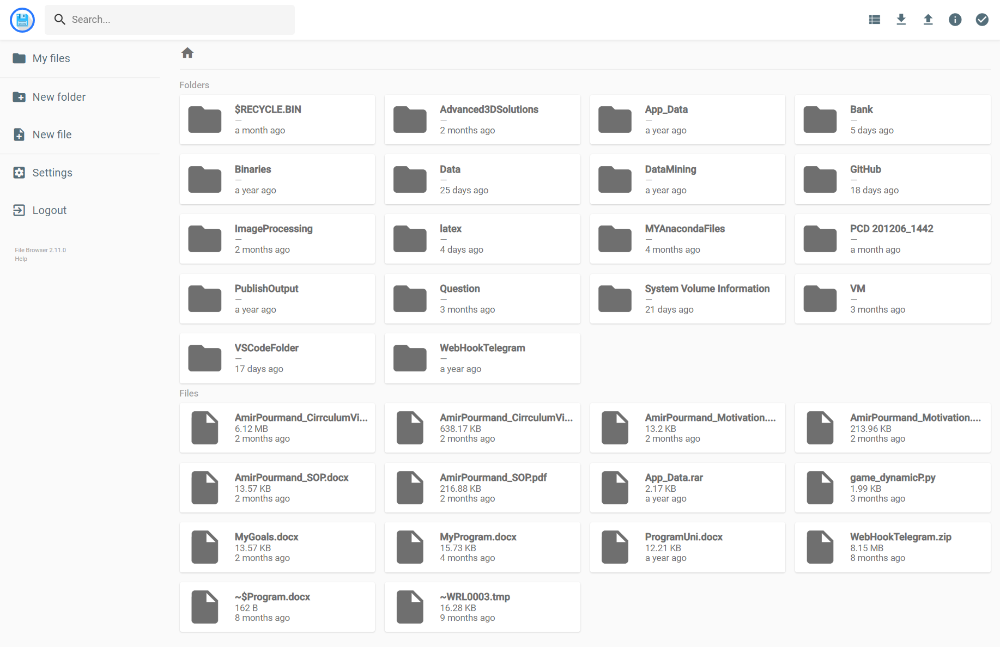Image resolution: width=1000 pixels, height=647 pixels.
Task: Switch view mode with list icon
Action: pos(875,19)
